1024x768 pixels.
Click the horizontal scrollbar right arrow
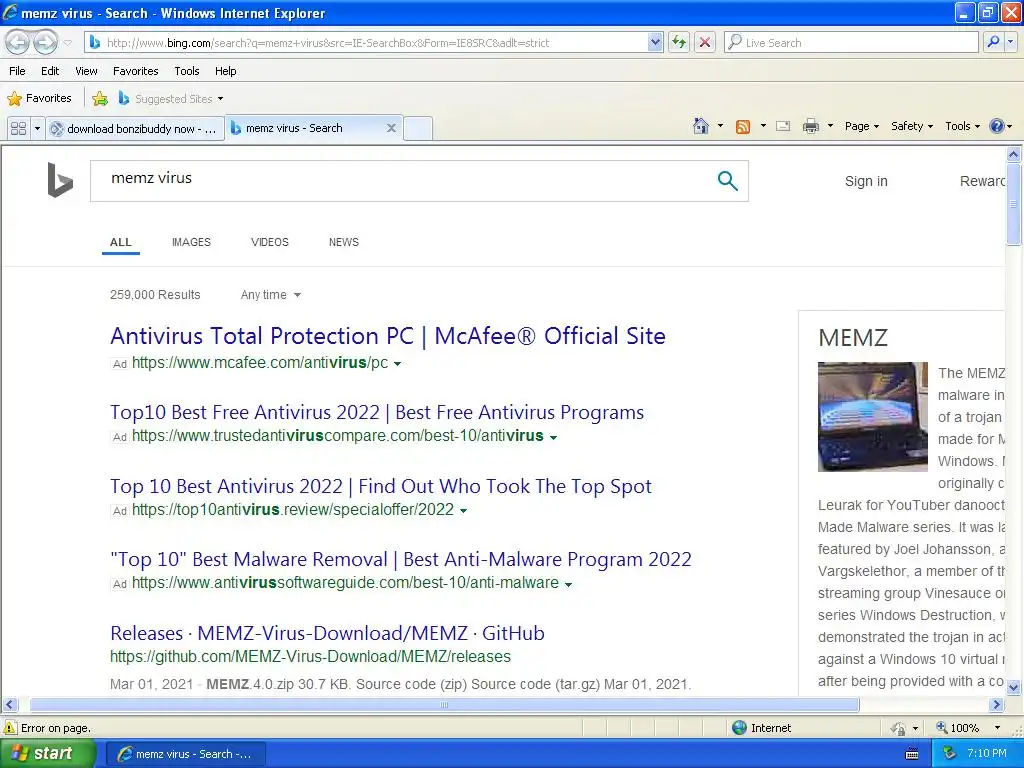[x=997, y=705]
